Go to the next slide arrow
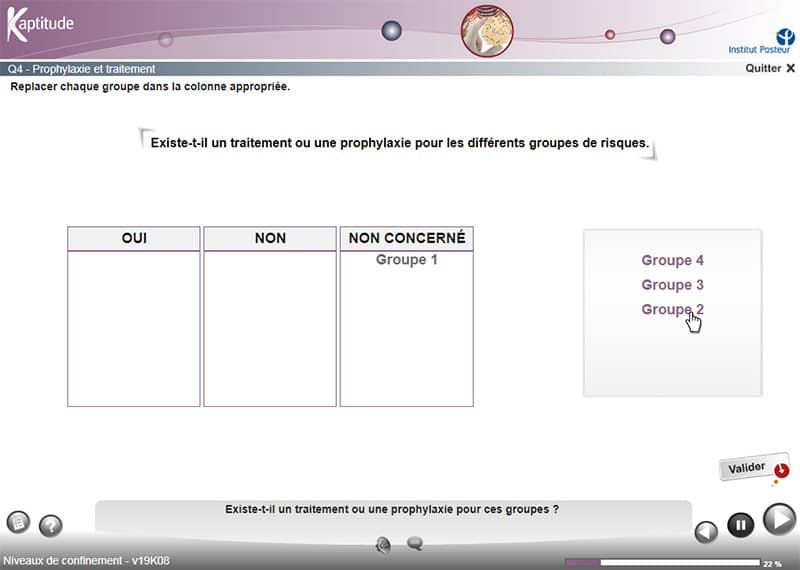This screenshot has width=800, height=570. (x=779, y=519)
